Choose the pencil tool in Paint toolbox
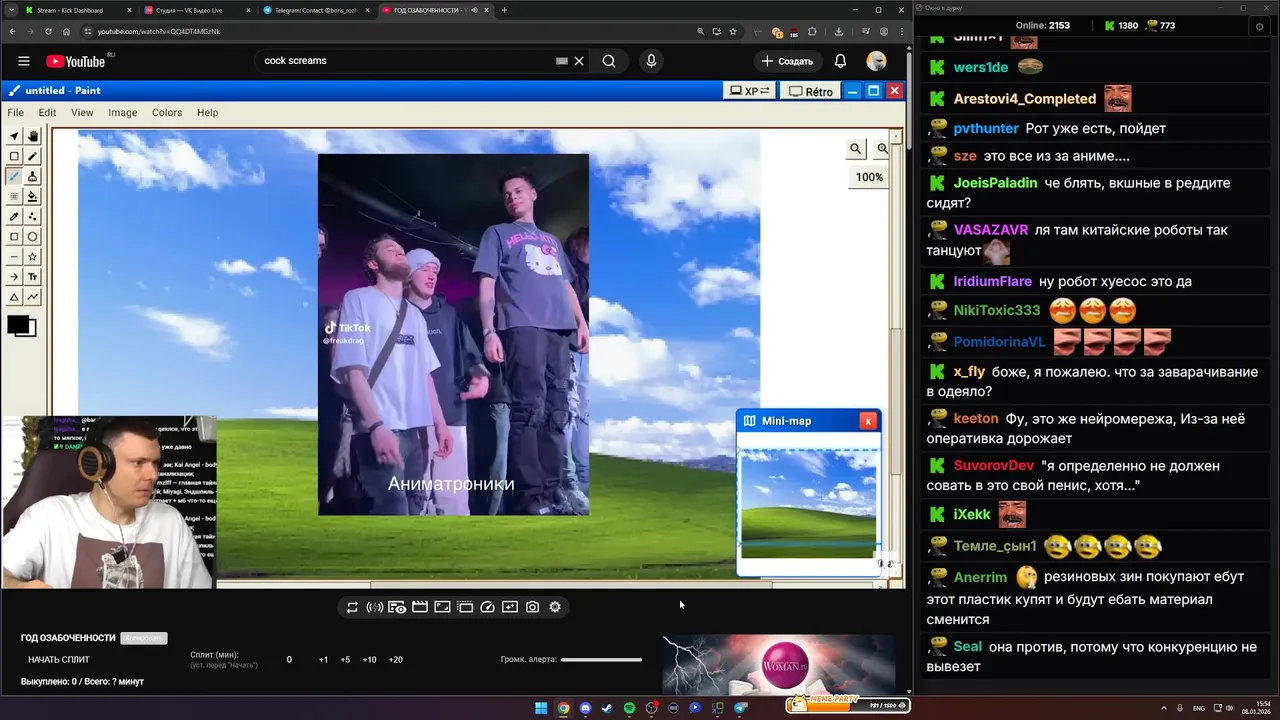Screen dimensions: 1280x720 coord(33,156)
